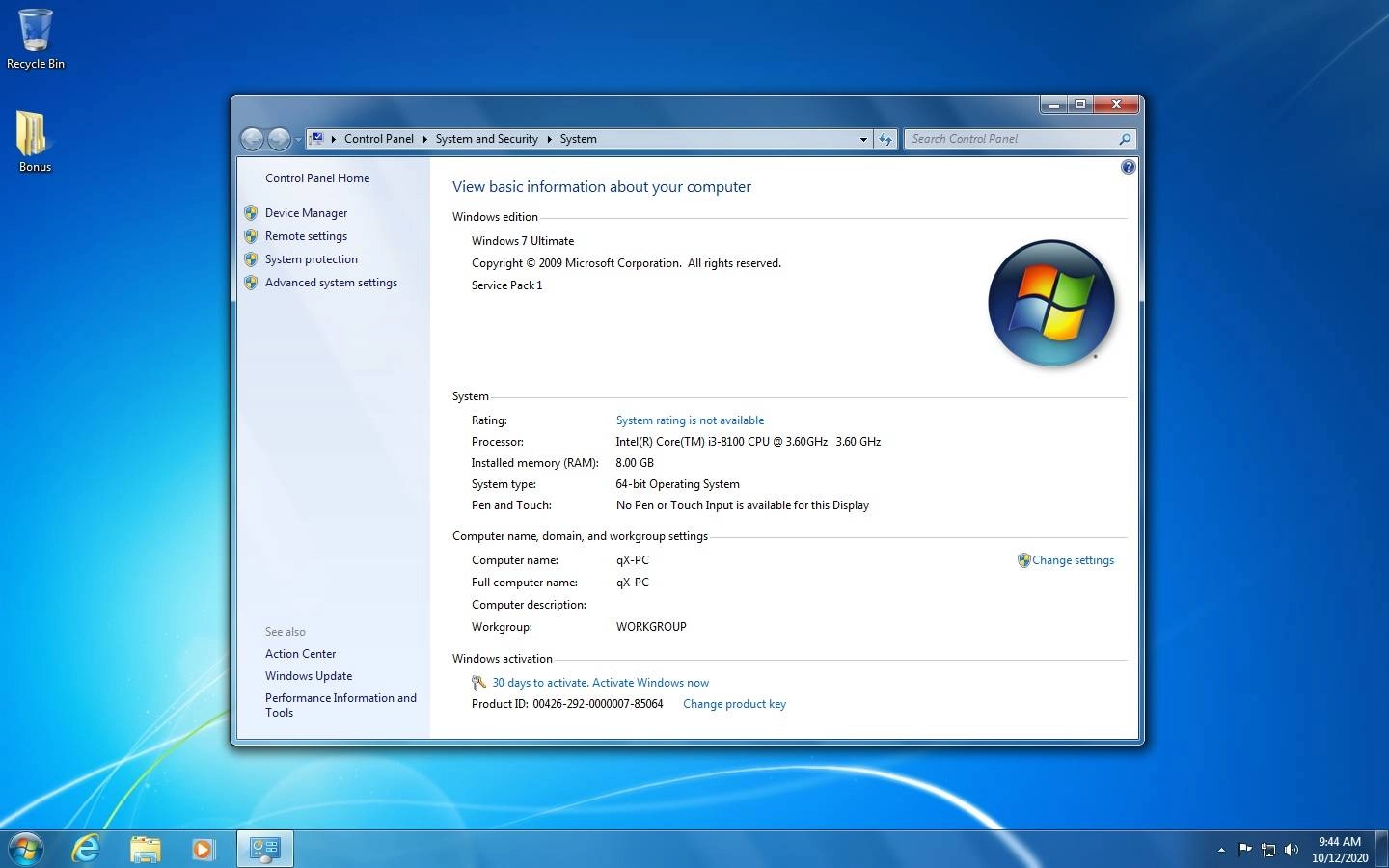1389x868 pixels.
Task: Open the Recycle Bin desktop icon
Action: pos(36,39)
